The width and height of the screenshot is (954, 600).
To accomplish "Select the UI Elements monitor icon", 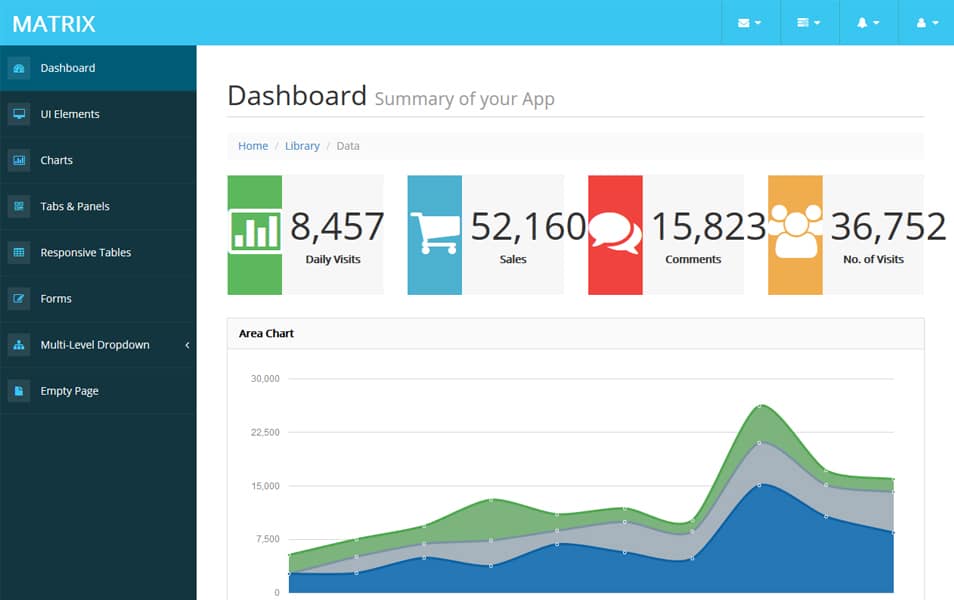I will [20, 113].
